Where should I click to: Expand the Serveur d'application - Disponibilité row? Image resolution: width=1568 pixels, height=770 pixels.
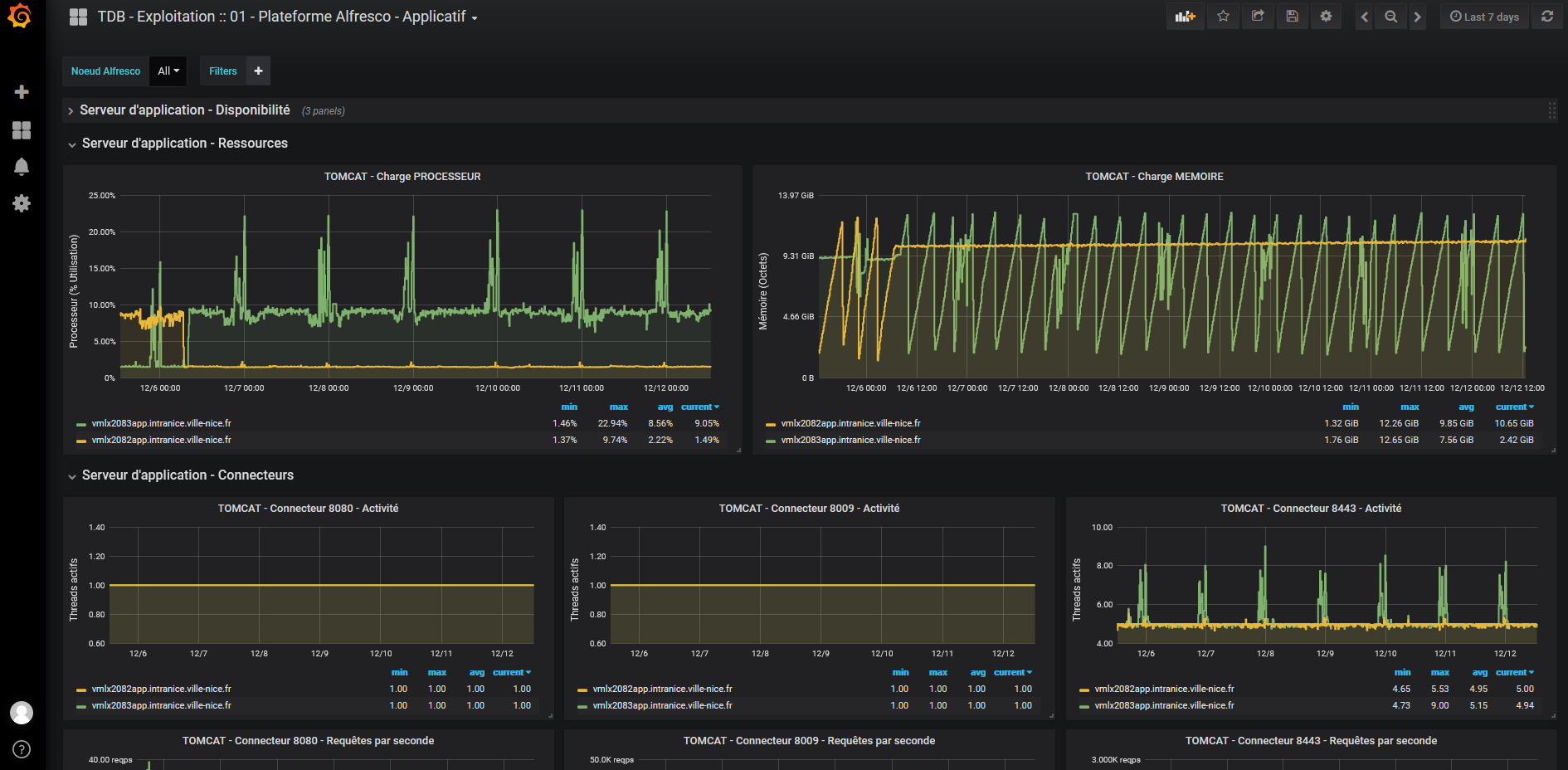[x=185, y=110]
